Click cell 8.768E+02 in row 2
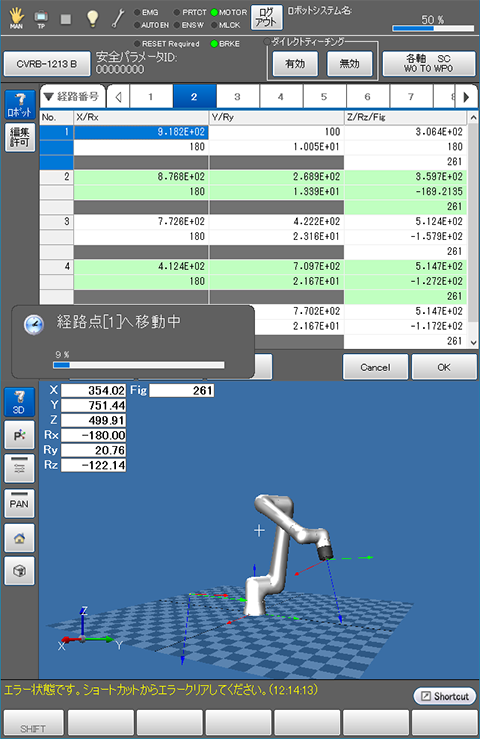480x739 pixels. [x=141, y=177]
